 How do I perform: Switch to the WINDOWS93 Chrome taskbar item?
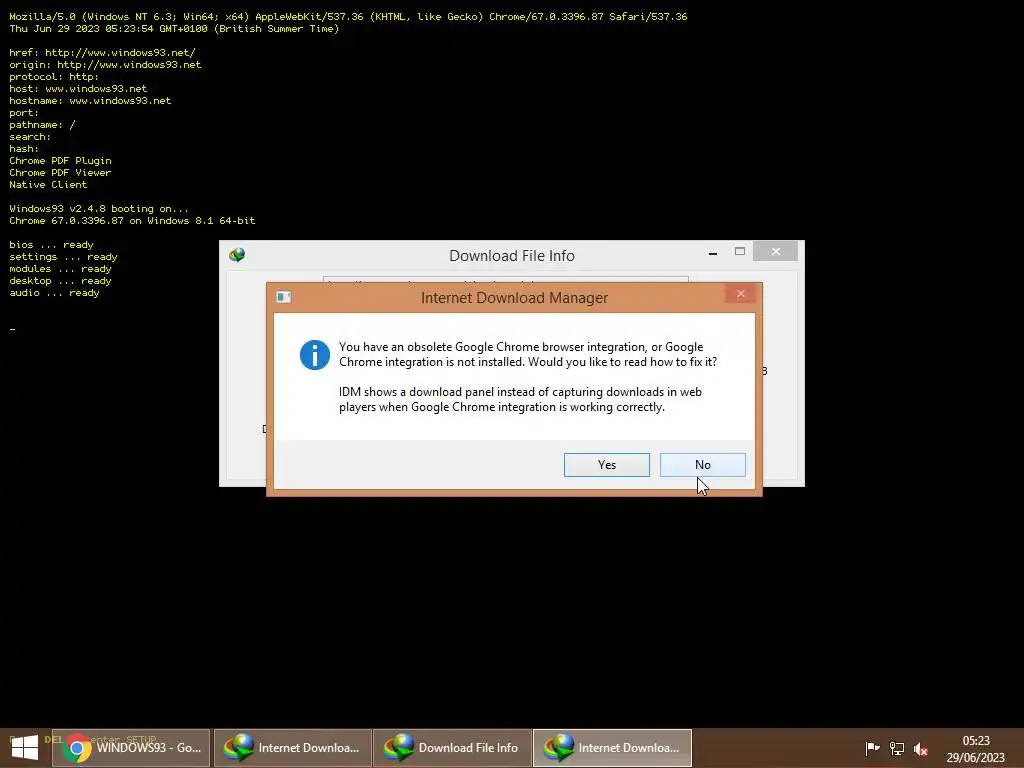coord(131,748)
